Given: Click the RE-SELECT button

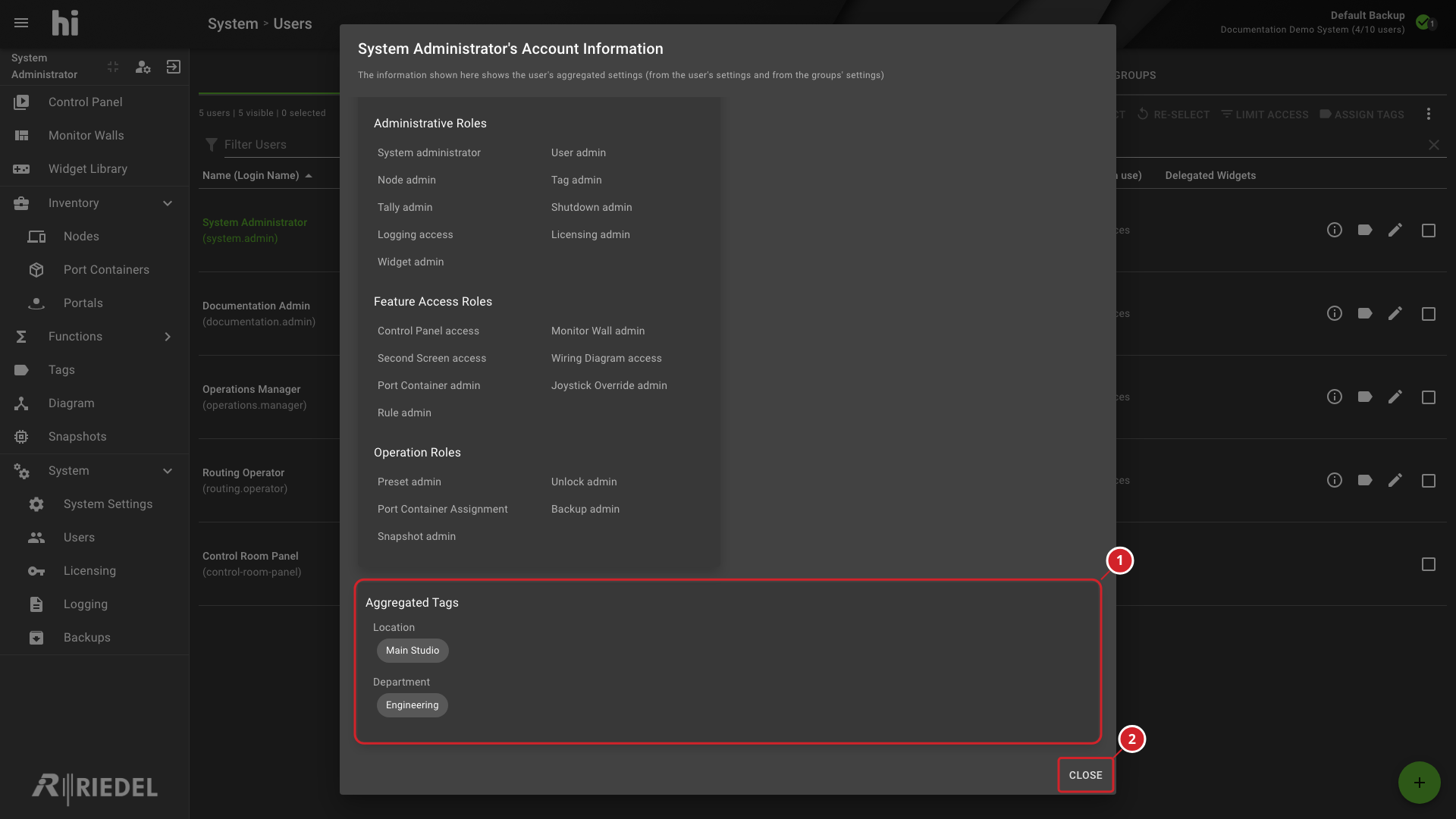Looking at the screenshot, I should [1173, 115].
